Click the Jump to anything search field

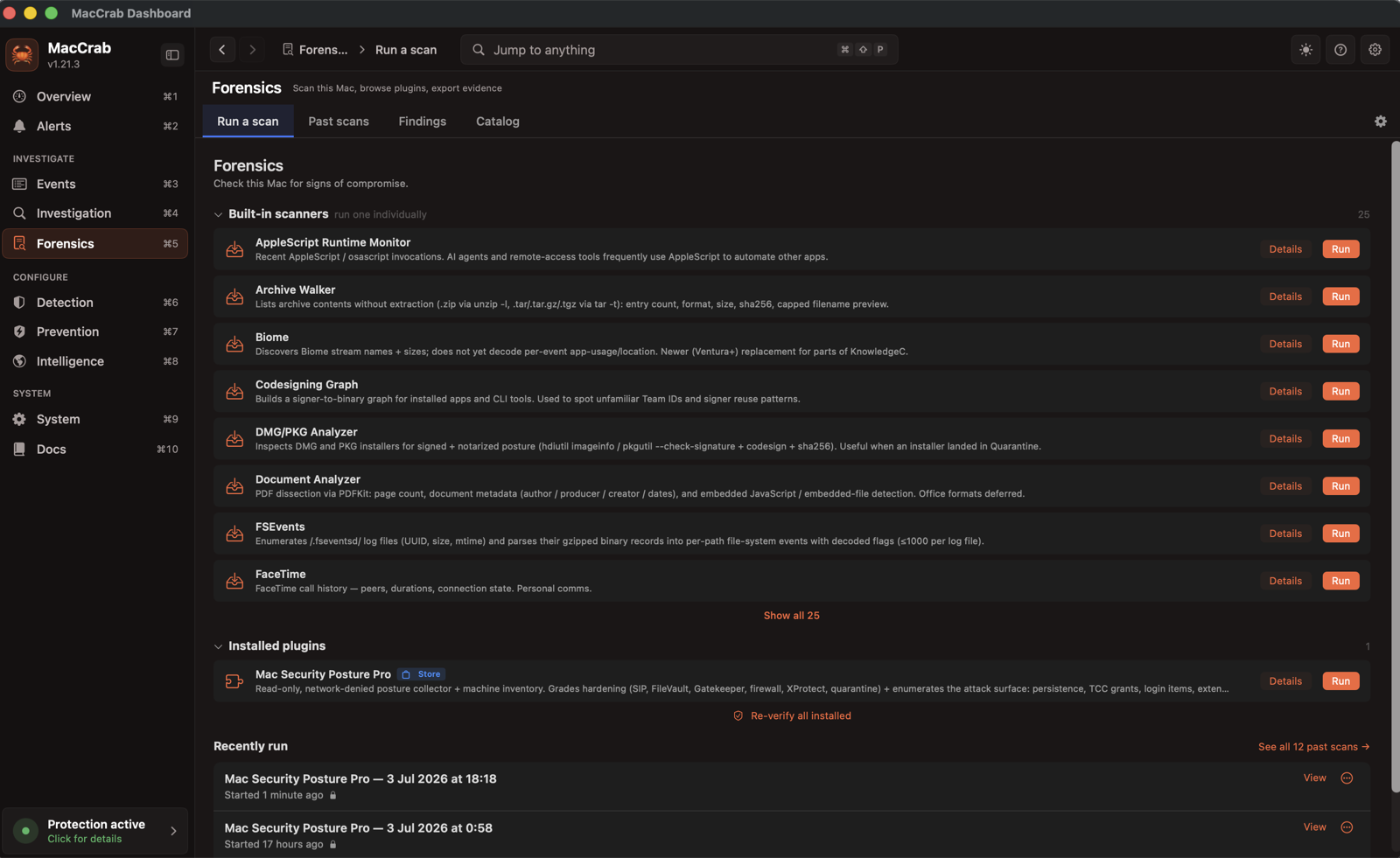679,50
